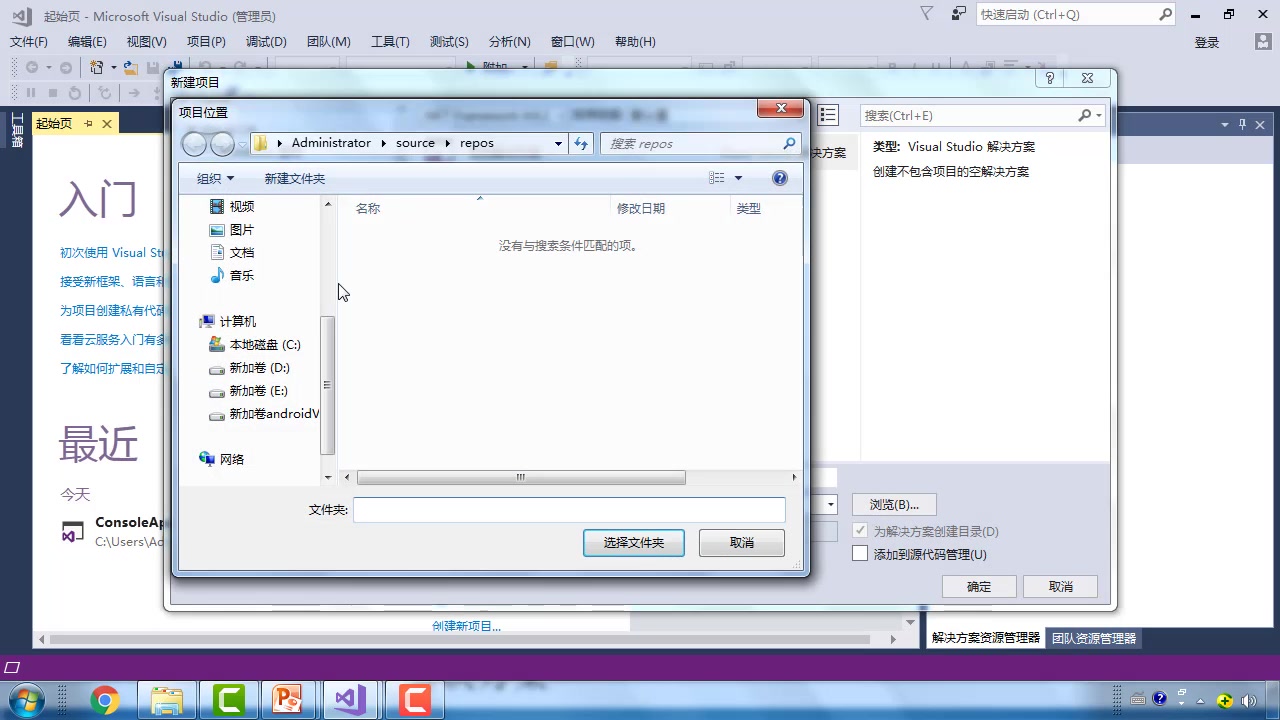Open the 组织 dropdown menu
Viewport: 1280px width, 720px height.
coord(215,178)
